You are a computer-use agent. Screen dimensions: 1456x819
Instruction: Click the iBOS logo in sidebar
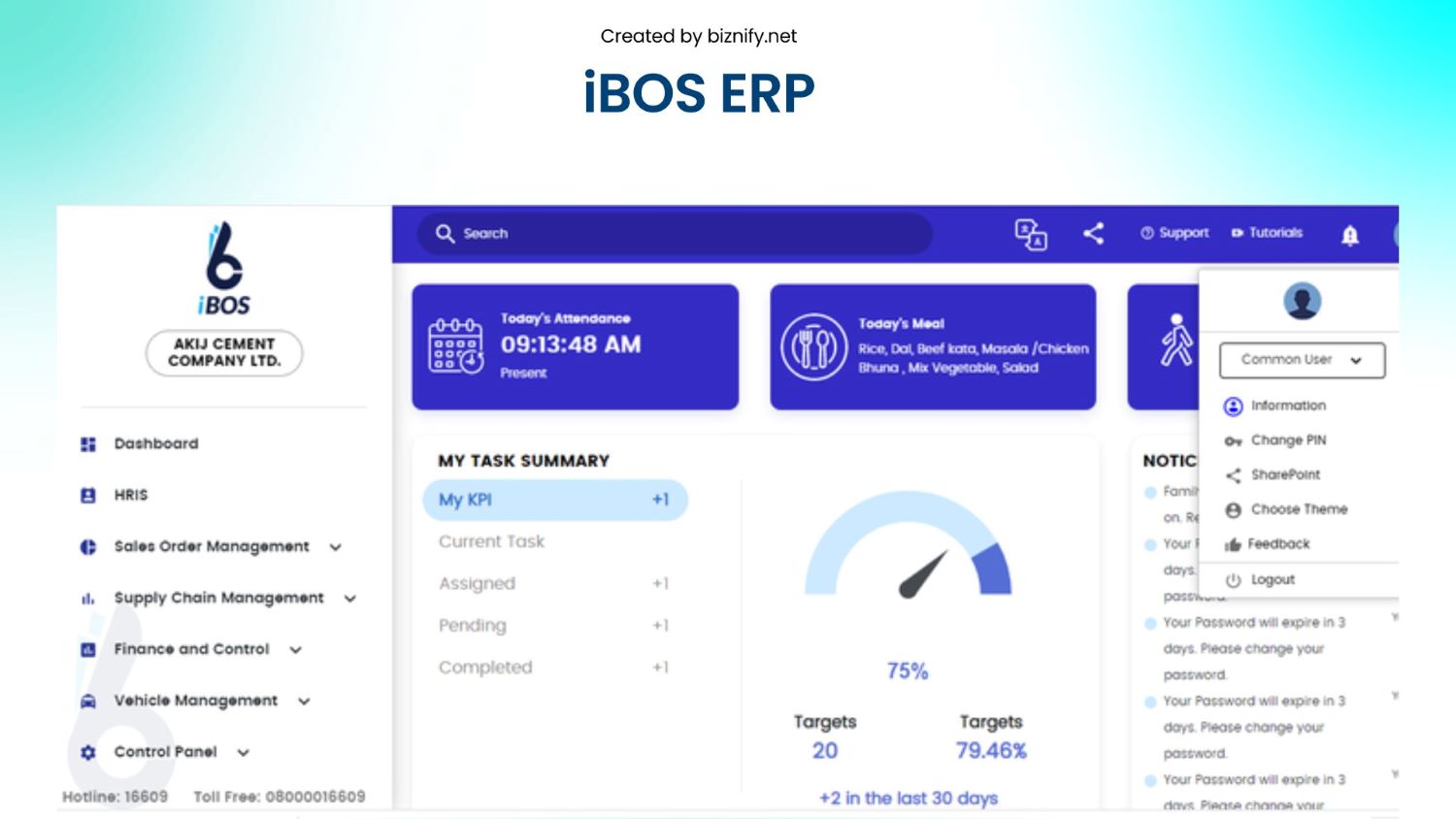click(224, 268)
